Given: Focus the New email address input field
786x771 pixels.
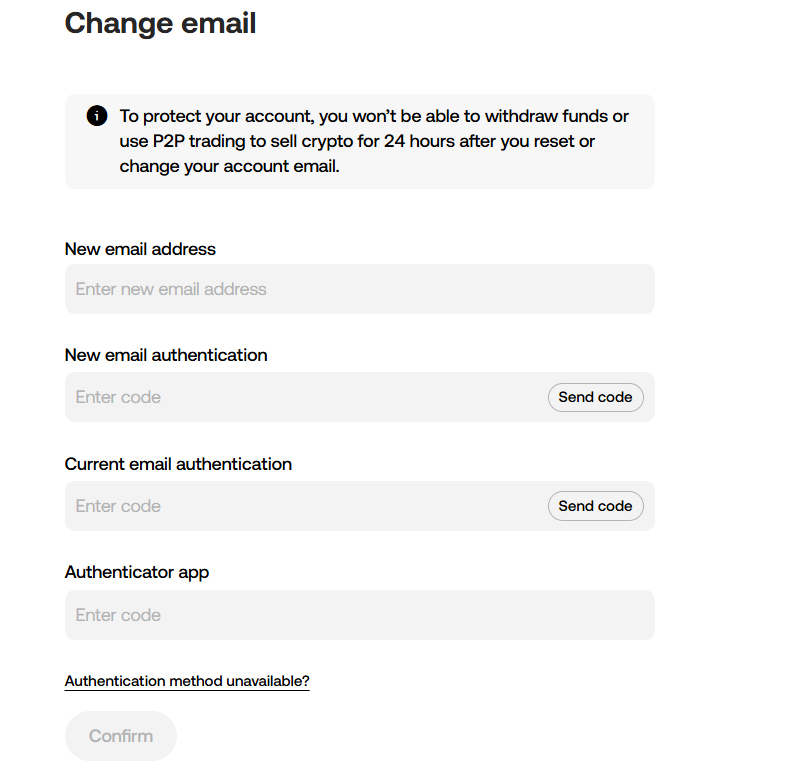Looking at the screenshot, I should [359, 289].
